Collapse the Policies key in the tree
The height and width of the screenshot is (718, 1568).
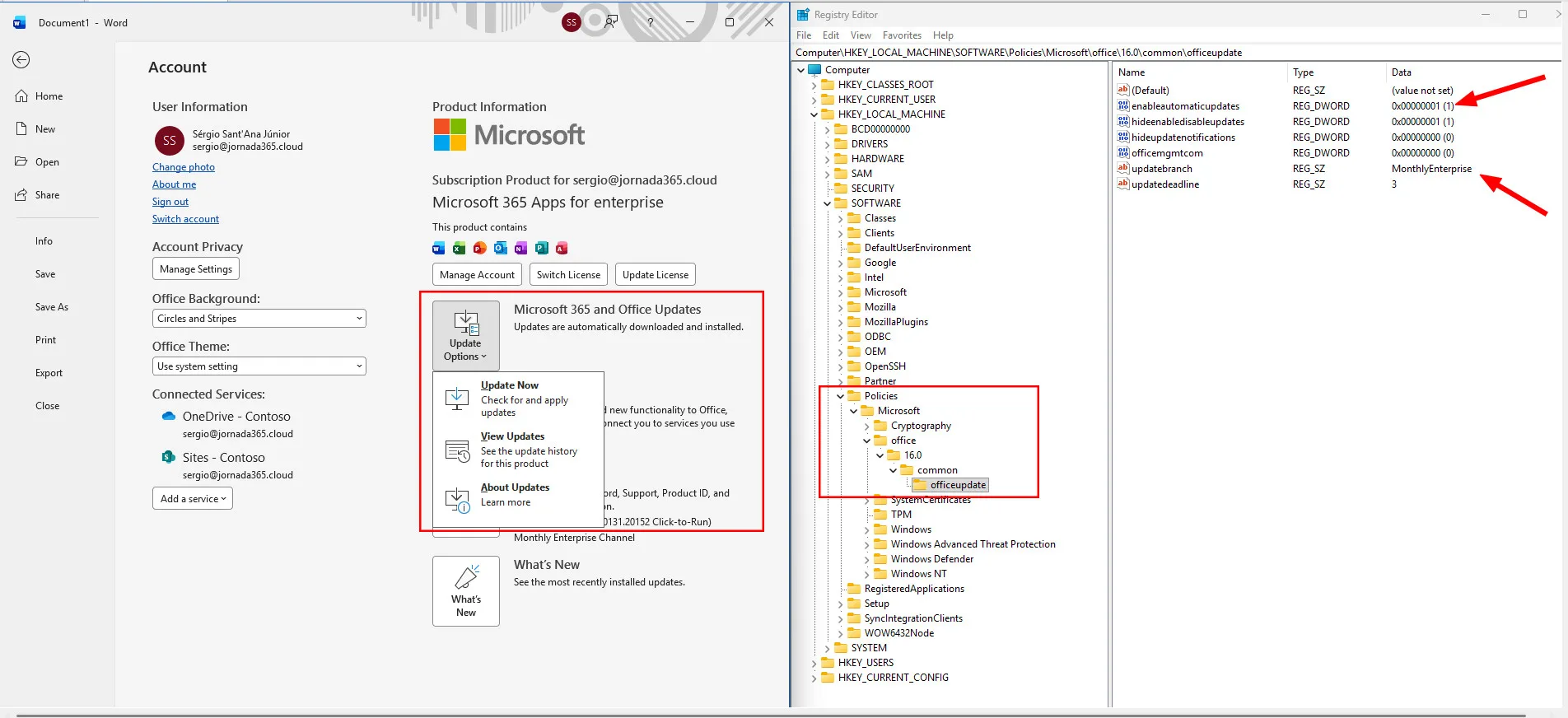click(x=841, y=396)
